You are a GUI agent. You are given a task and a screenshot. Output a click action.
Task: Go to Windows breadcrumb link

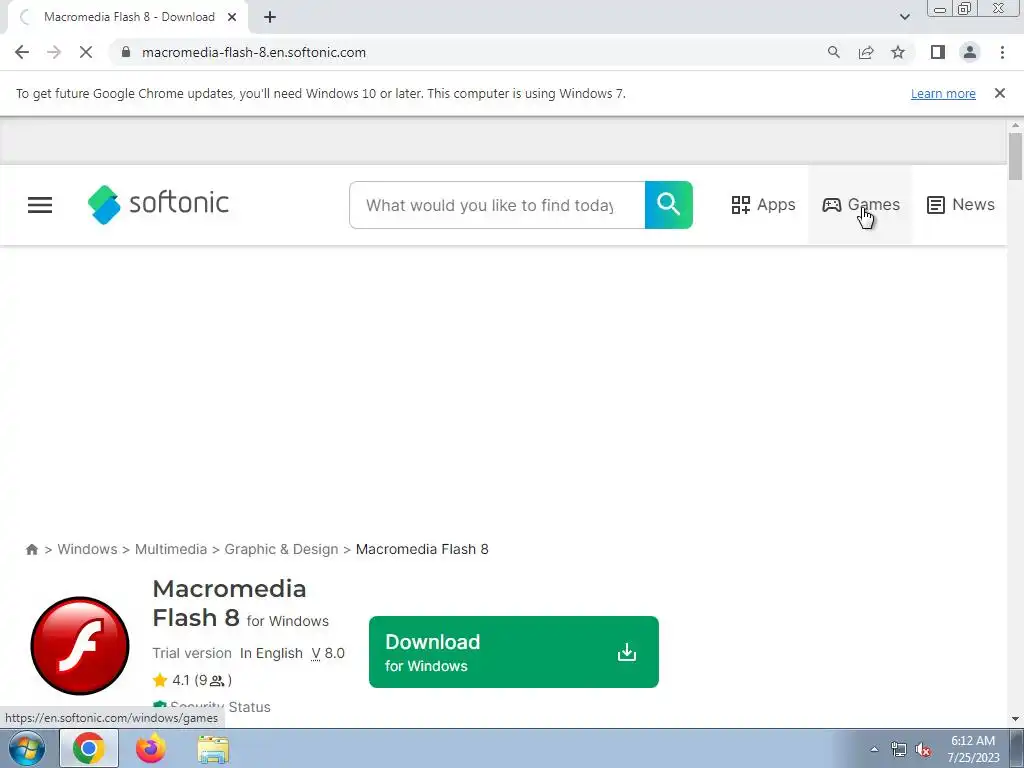88,549
